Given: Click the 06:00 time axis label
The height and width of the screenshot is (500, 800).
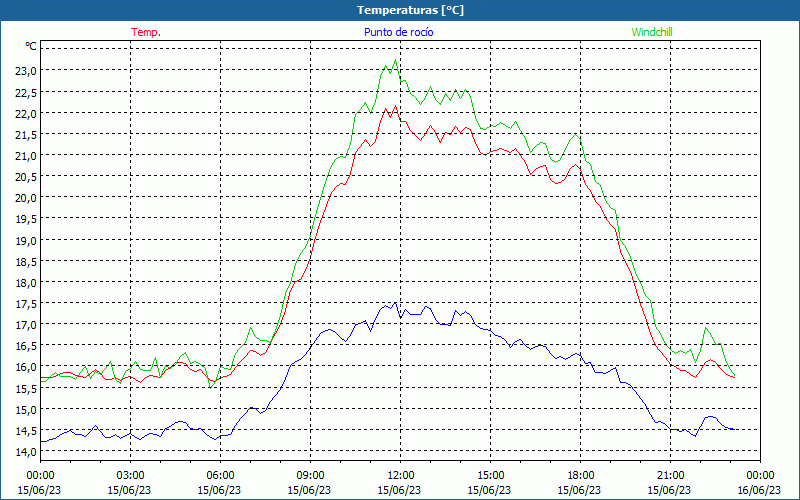Looking at the screenshot, I should pyautogui.click(x=220, y=476).
